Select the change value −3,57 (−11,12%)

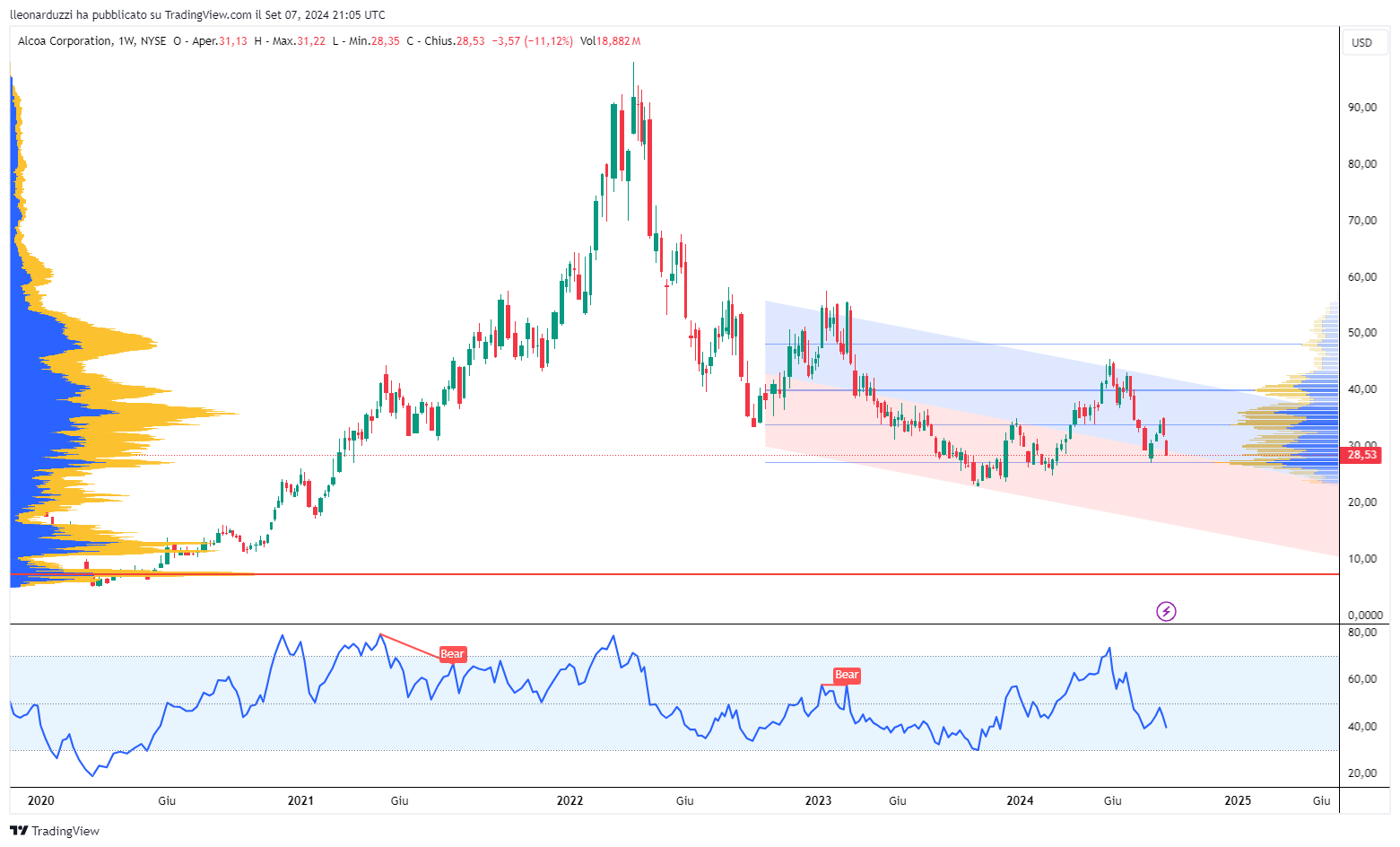point(533,41)
